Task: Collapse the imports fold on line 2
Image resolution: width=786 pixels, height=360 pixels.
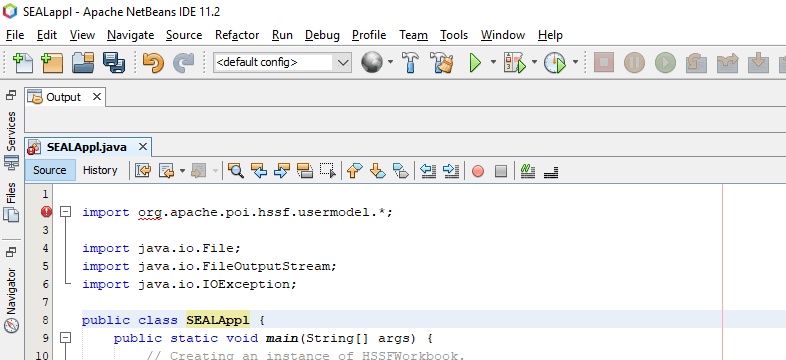Action: tap(65, 212)
